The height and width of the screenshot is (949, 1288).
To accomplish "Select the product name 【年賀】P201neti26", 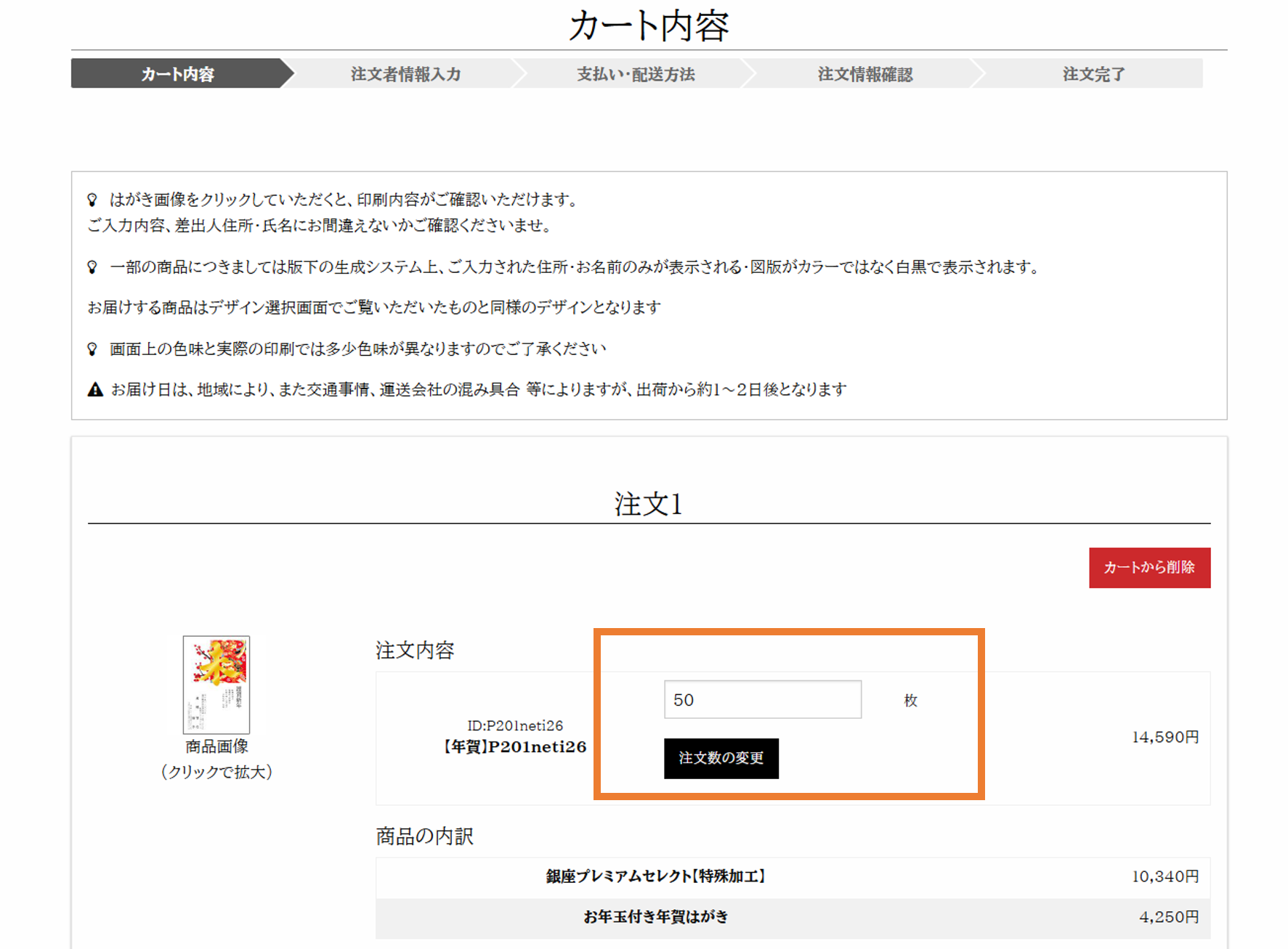I will pos(514,747).
